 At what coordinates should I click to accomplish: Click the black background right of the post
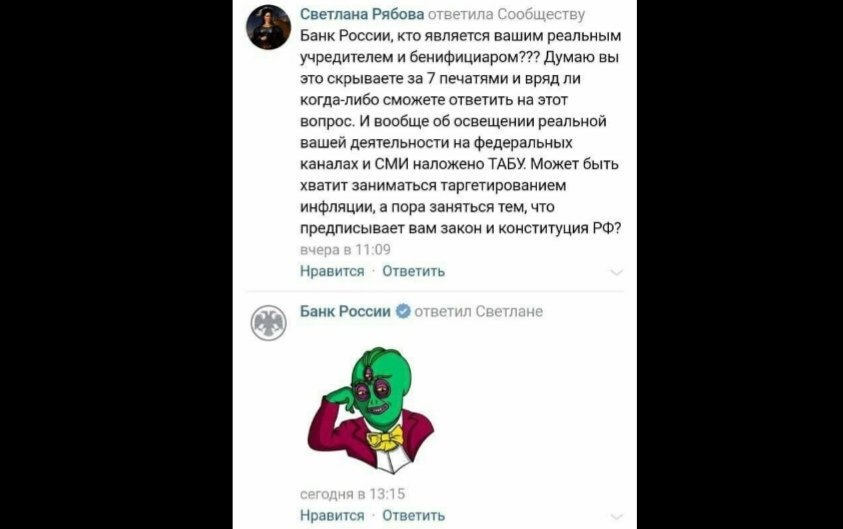point(740,264)
